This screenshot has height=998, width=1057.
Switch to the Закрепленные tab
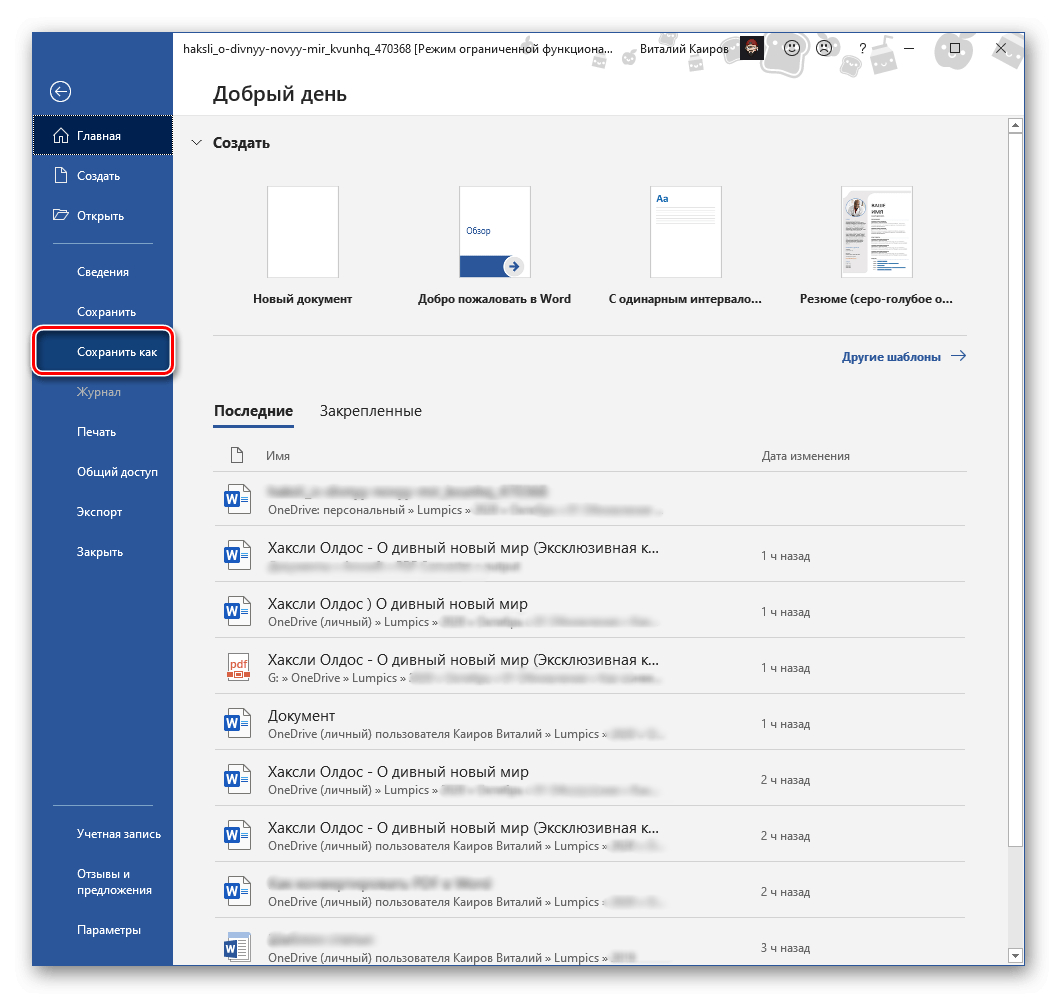click(x=370, y=411)
